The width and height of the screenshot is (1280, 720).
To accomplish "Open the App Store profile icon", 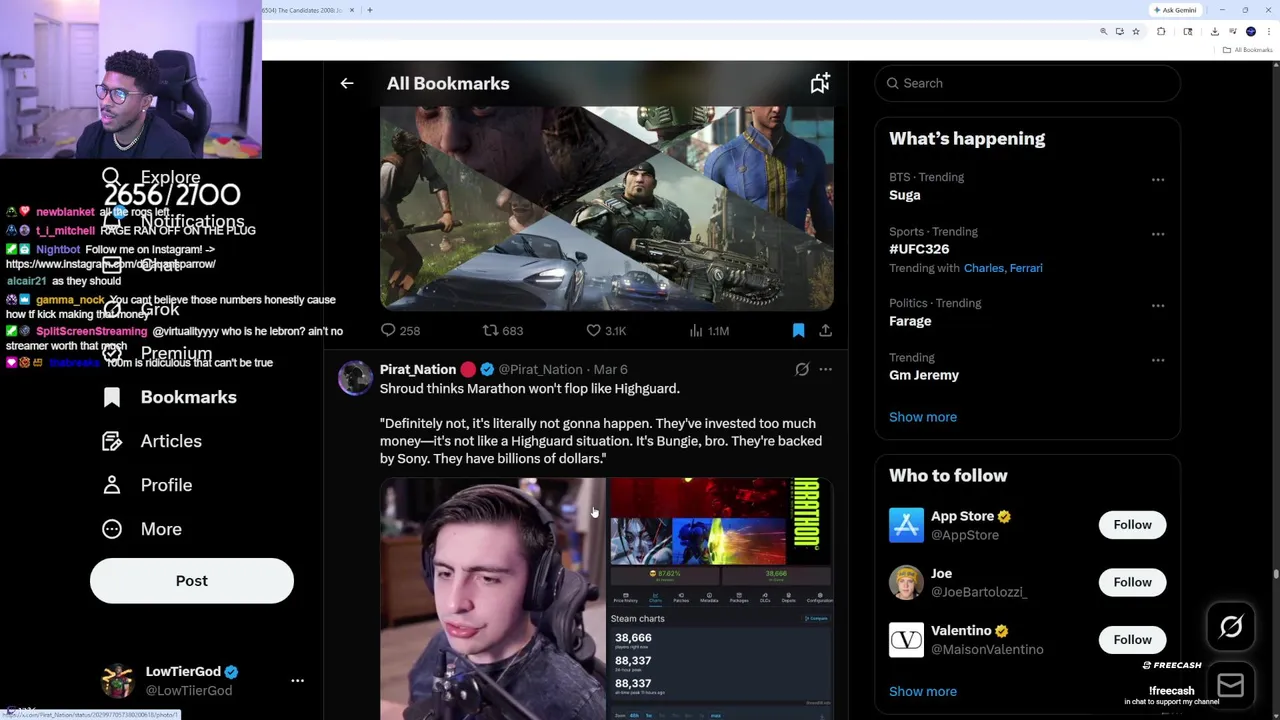I will coord(906,525).
